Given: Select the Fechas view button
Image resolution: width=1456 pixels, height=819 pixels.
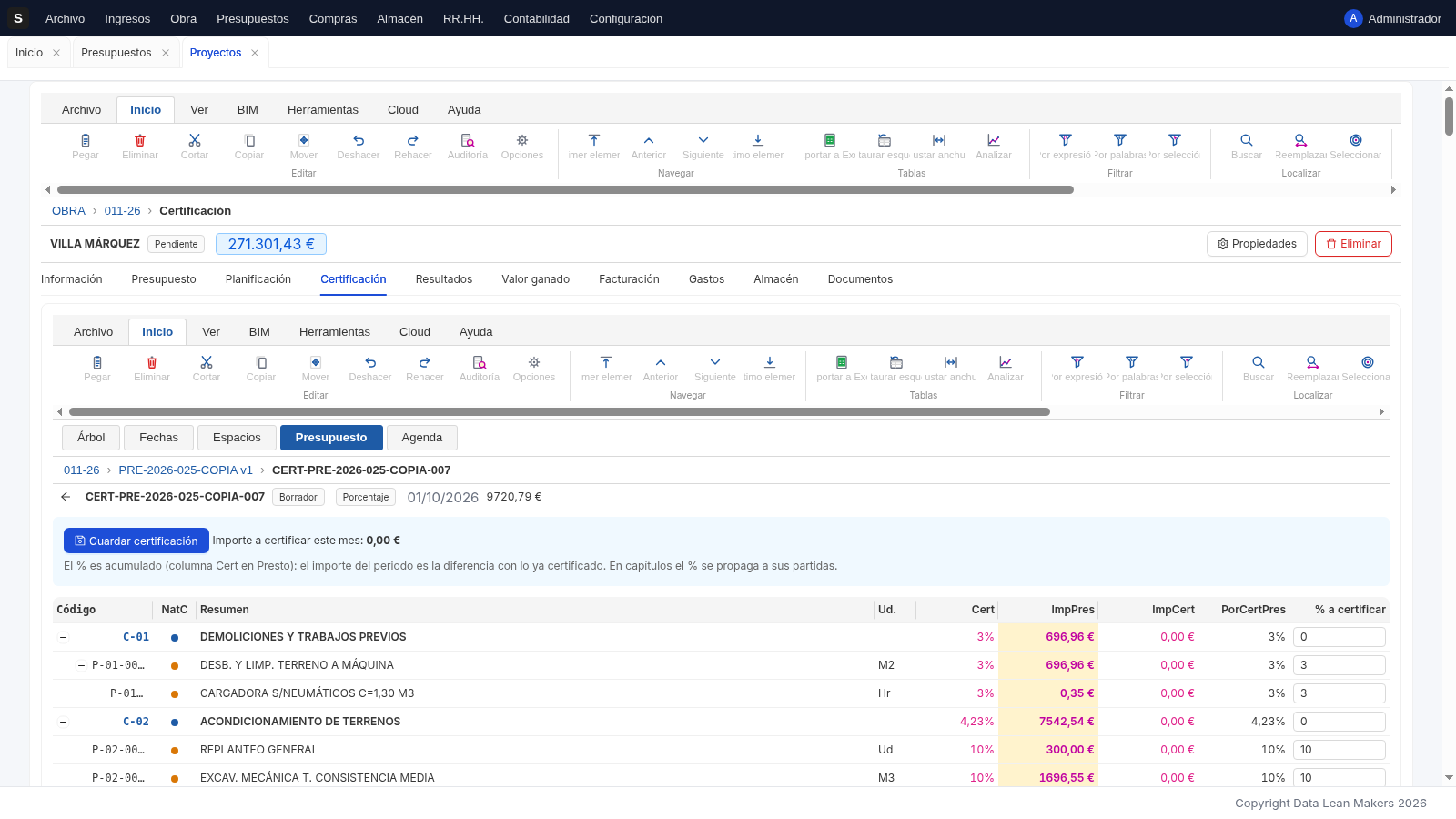Looking at the screenshot, I should point(158,438).
